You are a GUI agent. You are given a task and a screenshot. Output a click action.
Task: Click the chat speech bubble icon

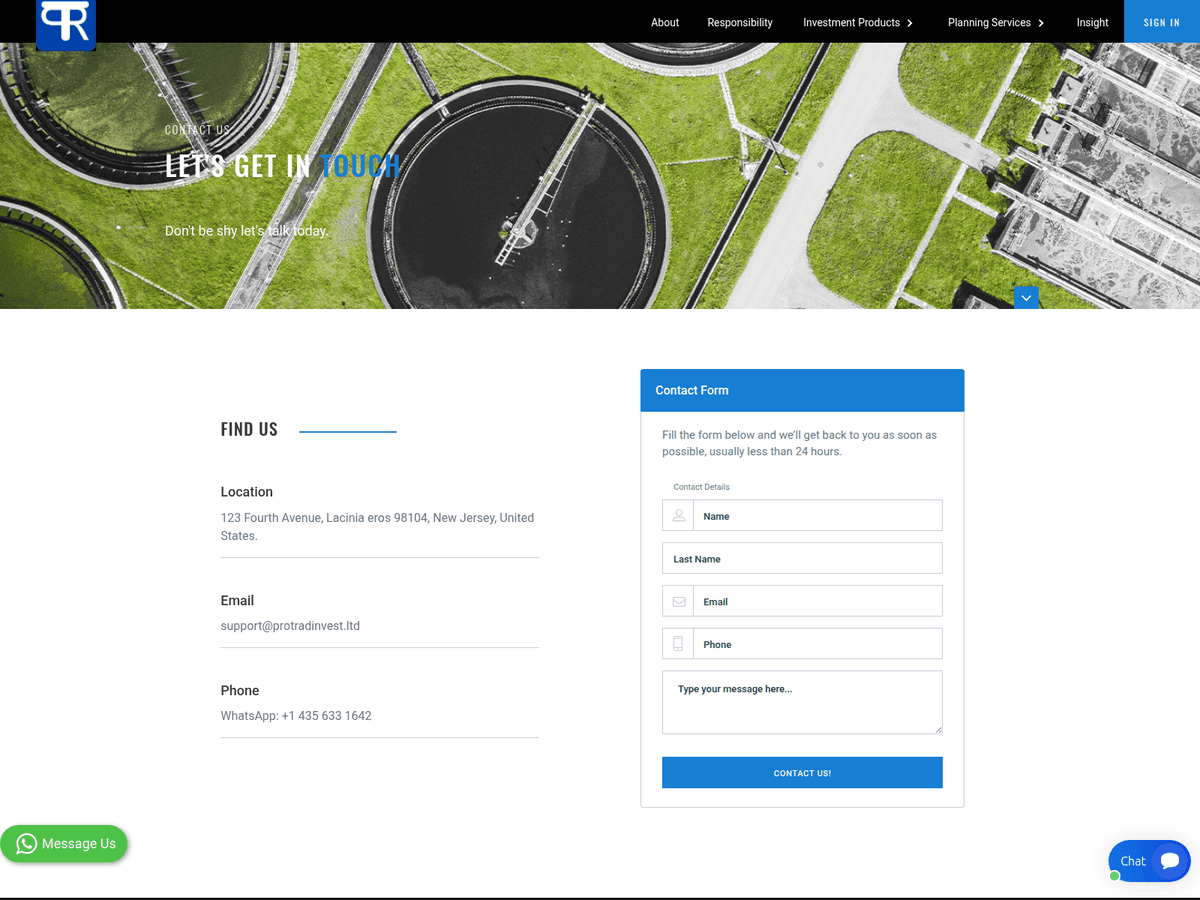[x=1169, y=861]
